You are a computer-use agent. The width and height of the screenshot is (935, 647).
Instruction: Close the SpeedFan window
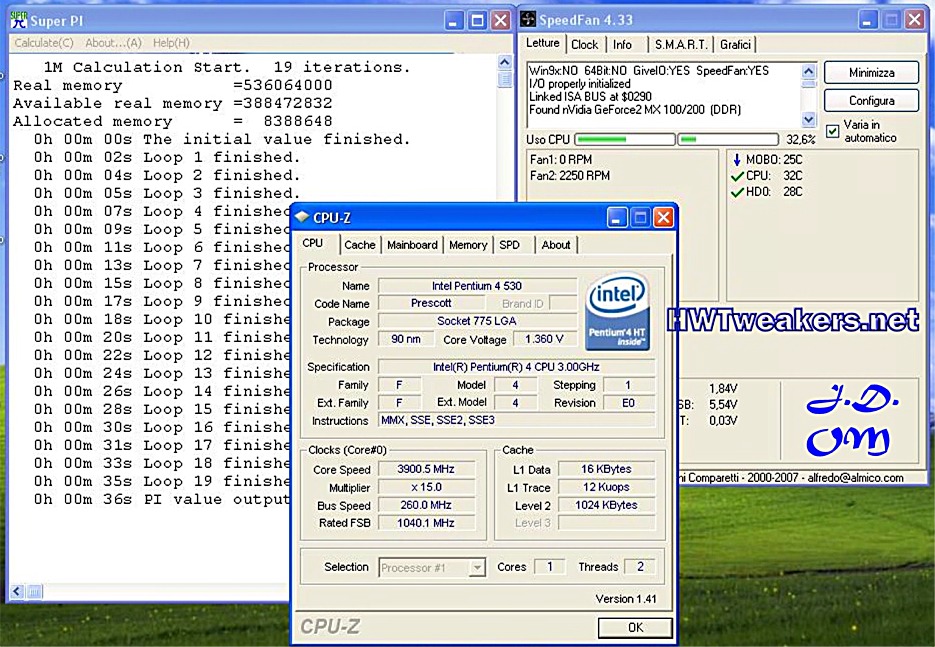[915, 20]
